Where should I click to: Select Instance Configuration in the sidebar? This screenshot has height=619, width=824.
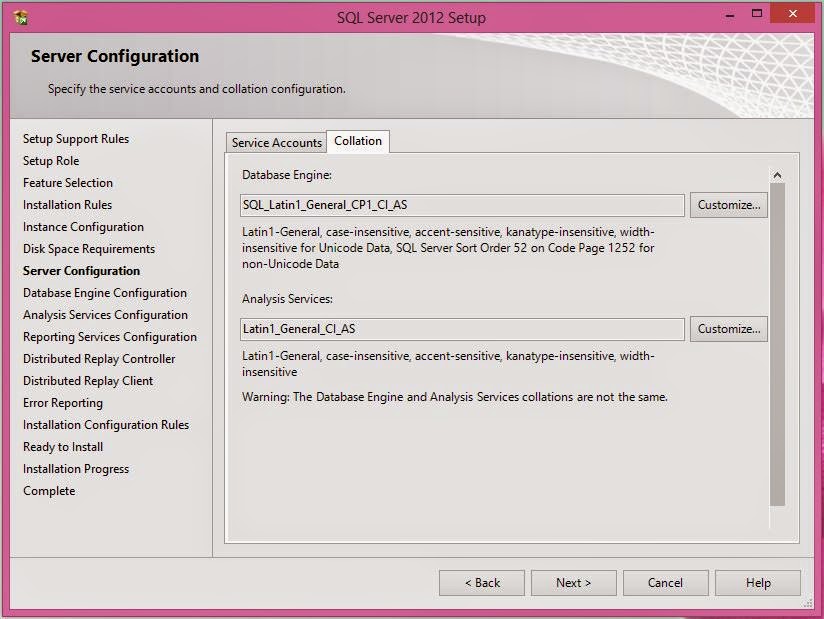[x=82, y=227]
